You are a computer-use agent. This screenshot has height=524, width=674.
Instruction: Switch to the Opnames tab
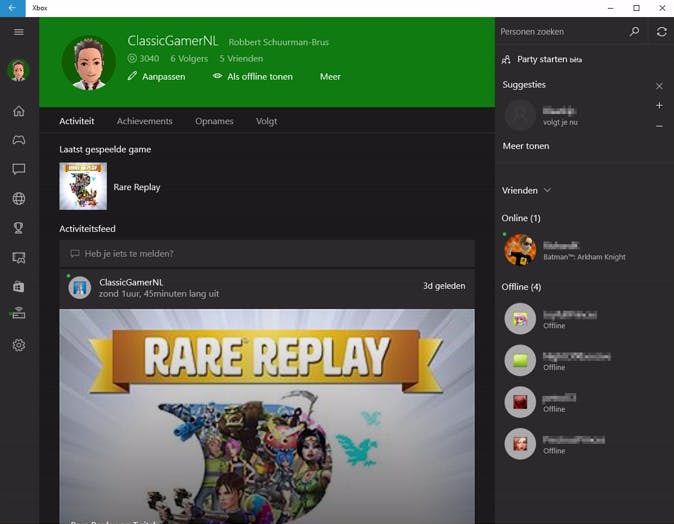tap(214, 121)
